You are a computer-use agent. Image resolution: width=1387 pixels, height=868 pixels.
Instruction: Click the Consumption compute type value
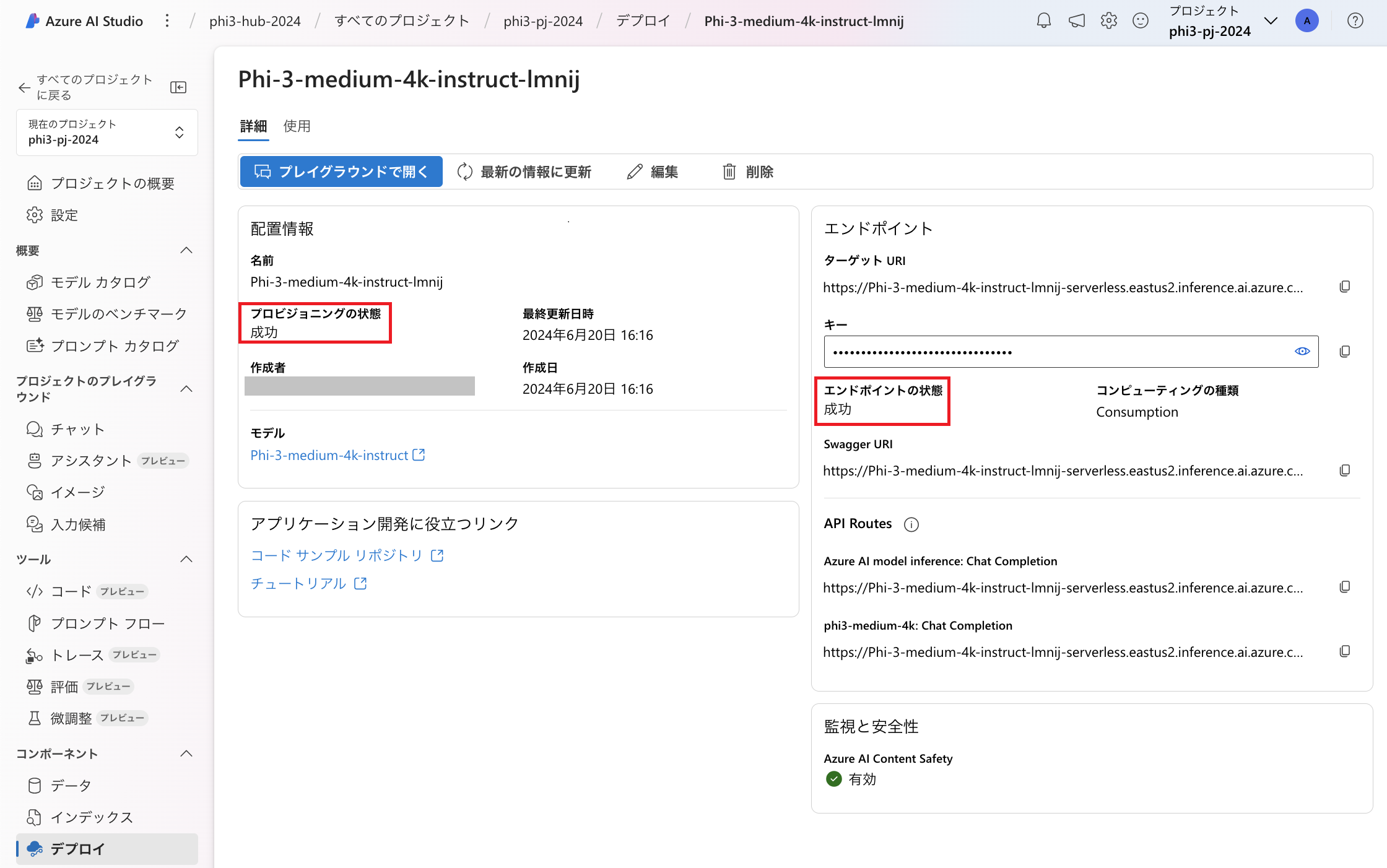click(1137, 412)
